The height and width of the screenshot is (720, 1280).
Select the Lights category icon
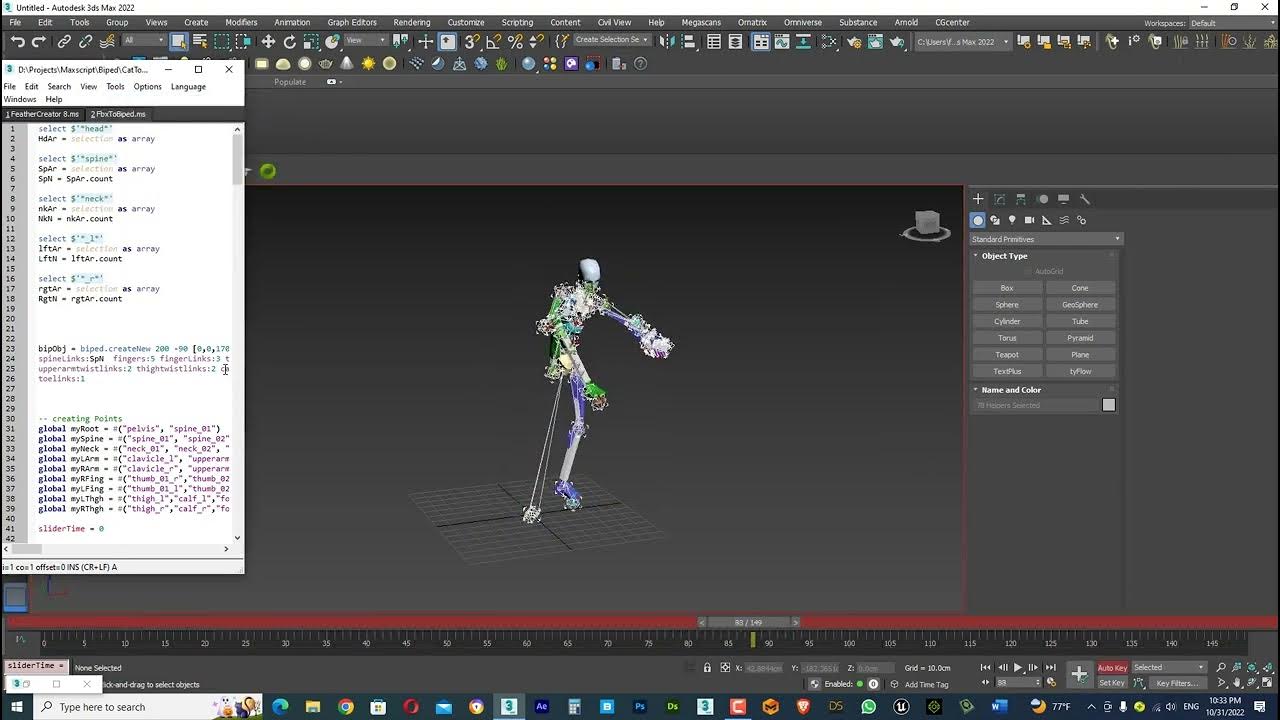[x=1012, y=220]
